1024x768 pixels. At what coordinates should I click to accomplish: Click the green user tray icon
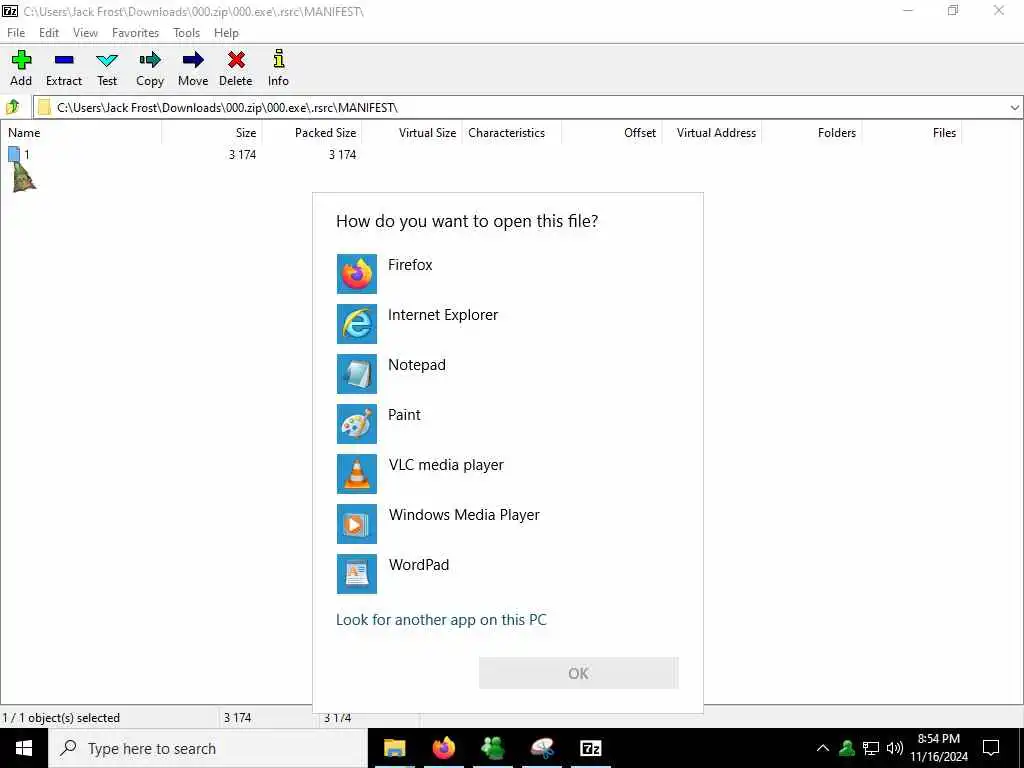point(847,748)
